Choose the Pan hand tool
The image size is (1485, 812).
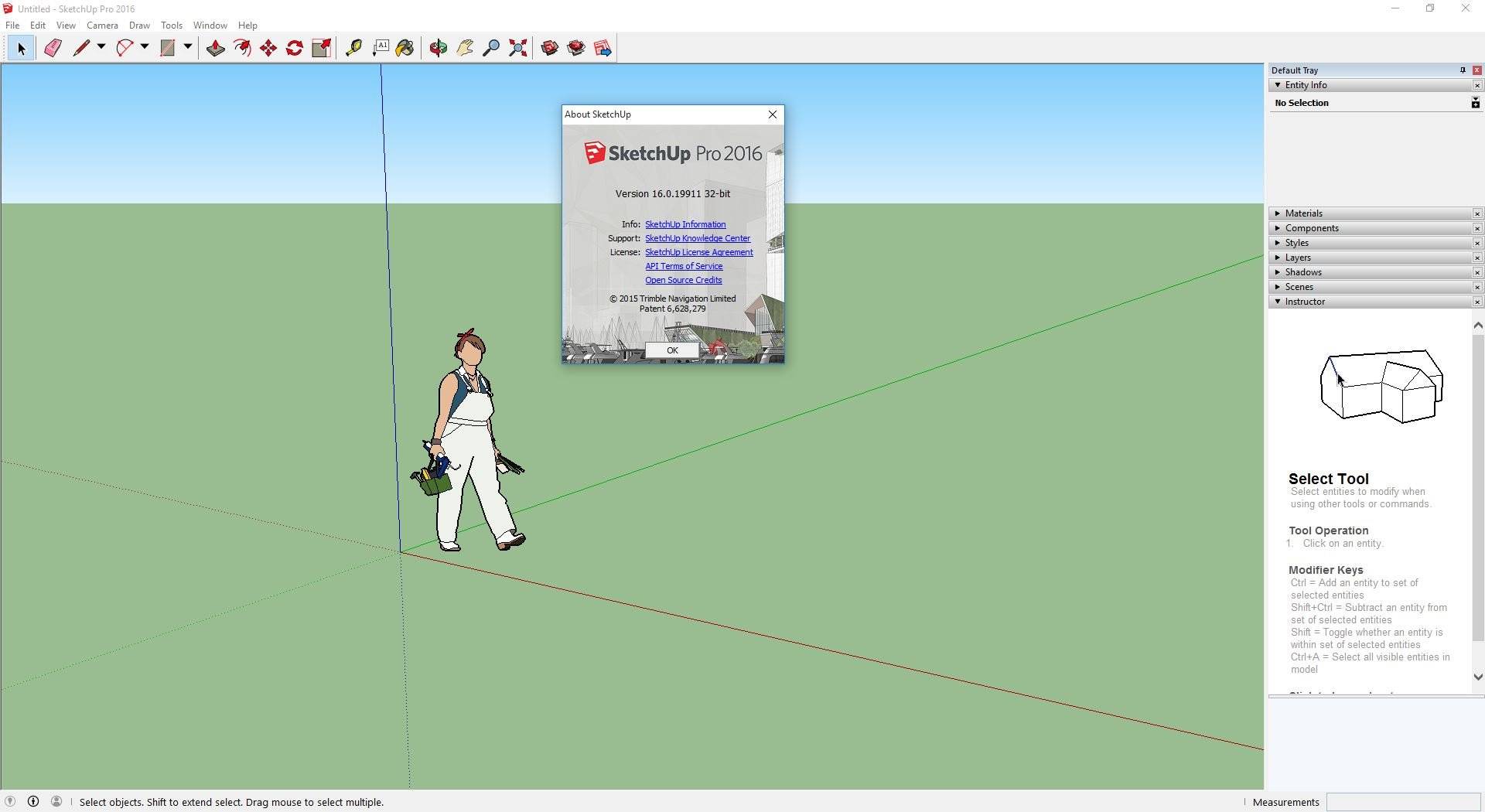[465, 48]
